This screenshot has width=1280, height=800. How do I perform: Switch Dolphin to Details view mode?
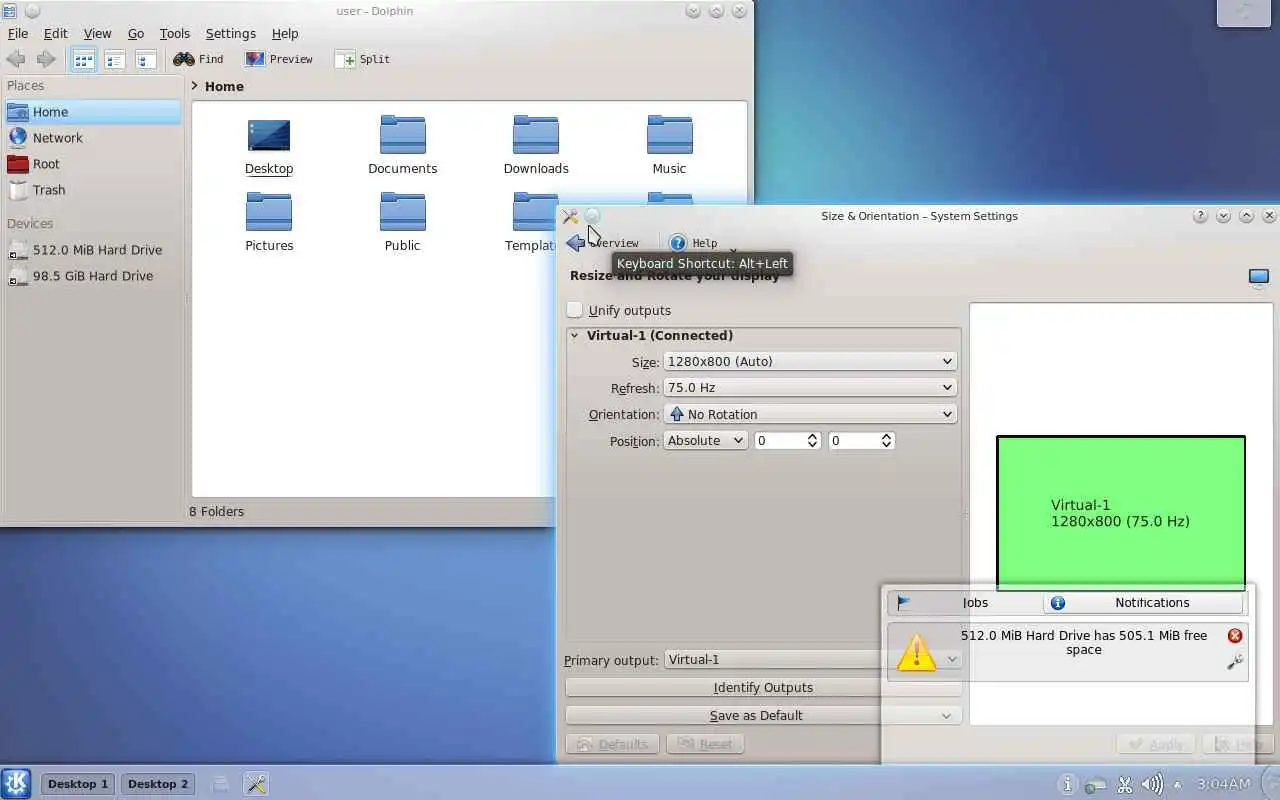[x=146, y=60]
